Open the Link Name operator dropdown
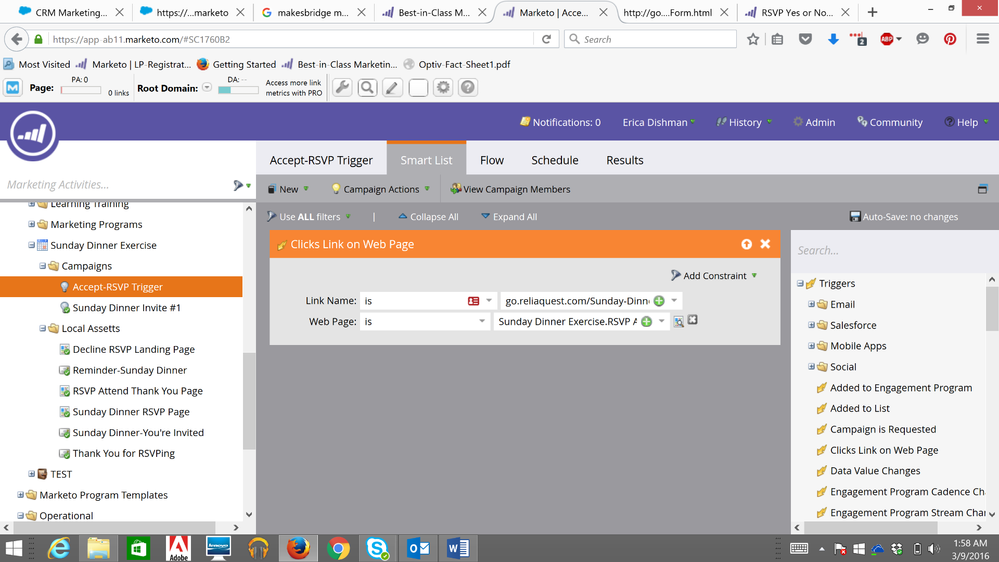999x562 pixels. pos(489,301)
